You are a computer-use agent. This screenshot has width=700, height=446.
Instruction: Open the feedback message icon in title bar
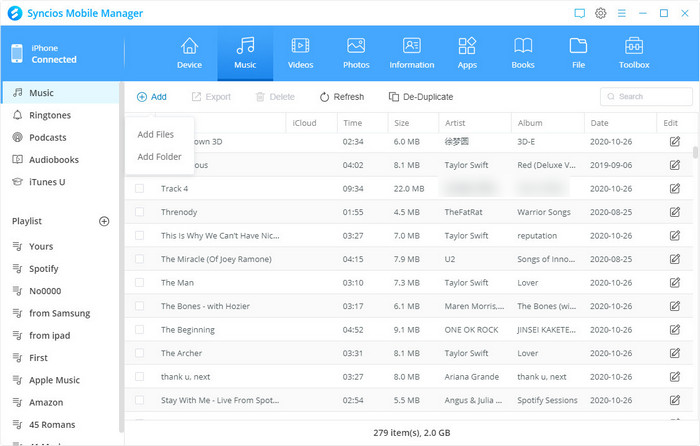[579, 13]
